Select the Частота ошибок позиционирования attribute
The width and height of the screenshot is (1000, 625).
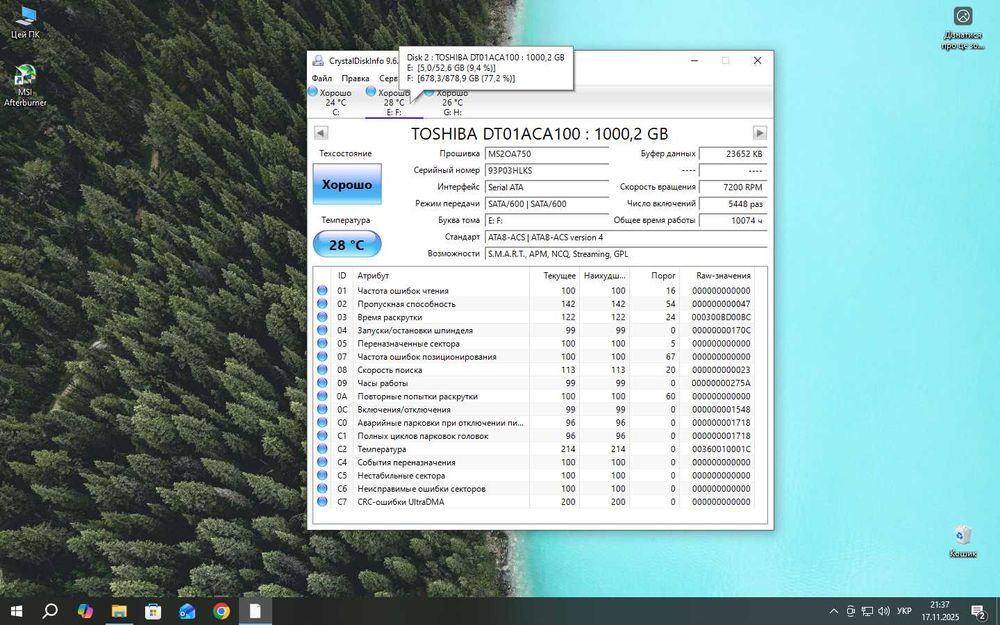point(427,357)
